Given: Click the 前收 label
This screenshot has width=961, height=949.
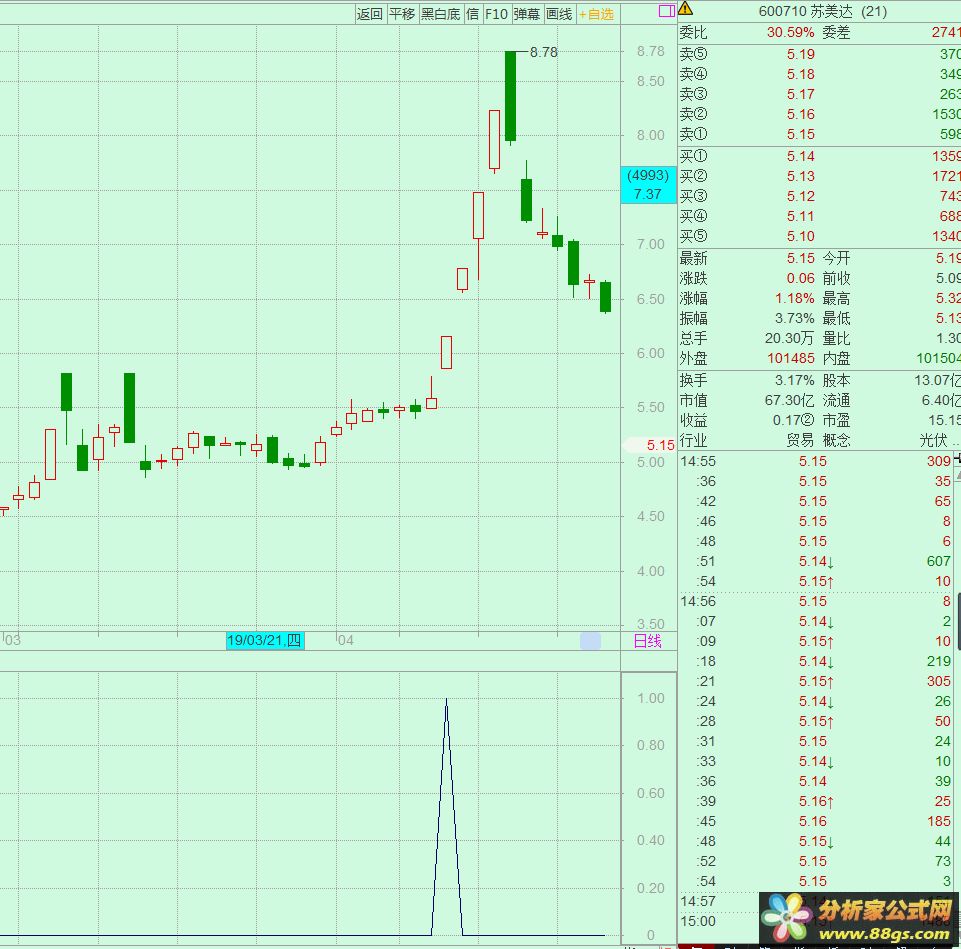Looking at the screenshot, I should pos(837,278).
